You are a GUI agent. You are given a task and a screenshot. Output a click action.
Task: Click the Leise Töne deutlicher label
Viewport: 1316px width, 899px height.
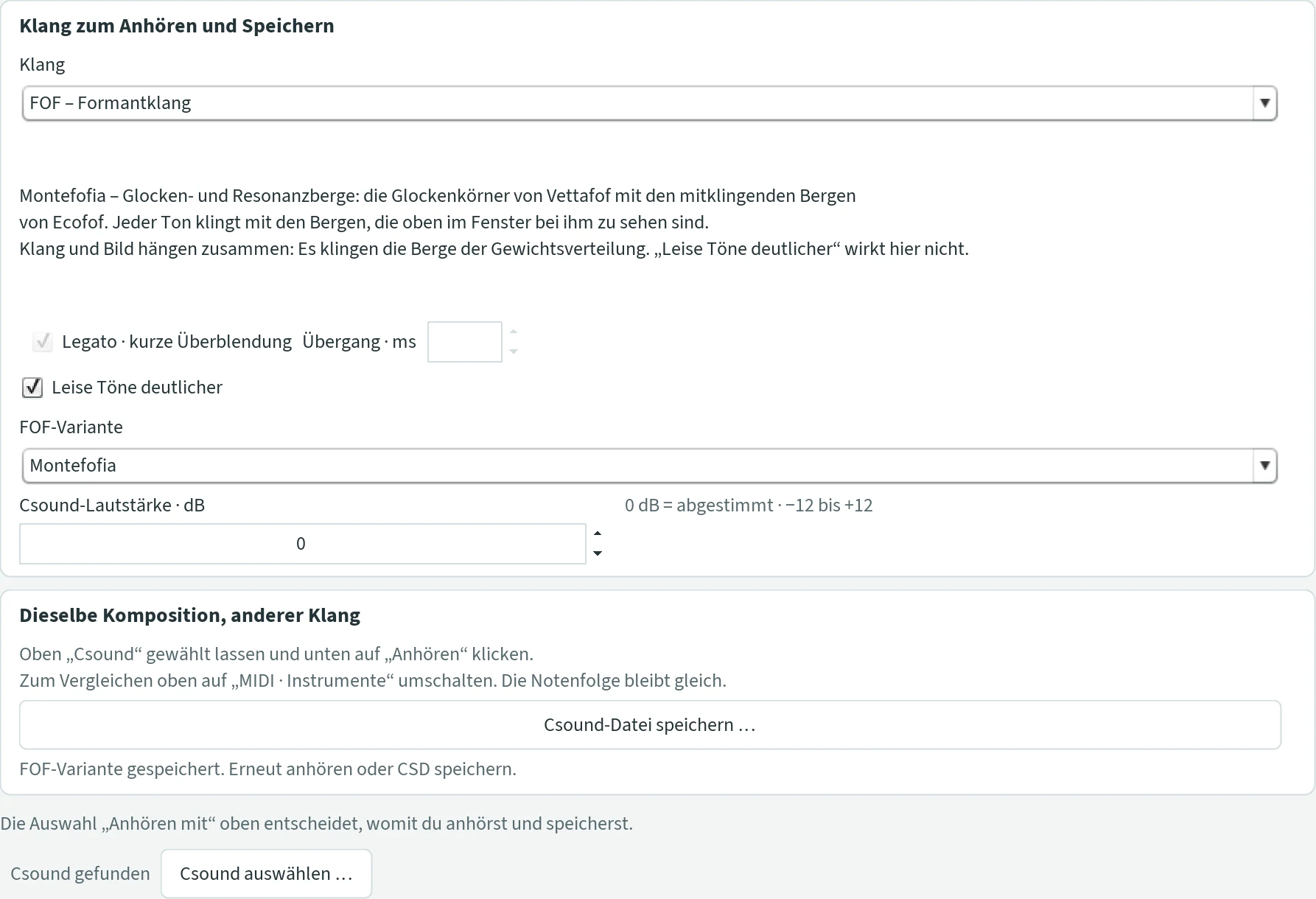point(137,388)
